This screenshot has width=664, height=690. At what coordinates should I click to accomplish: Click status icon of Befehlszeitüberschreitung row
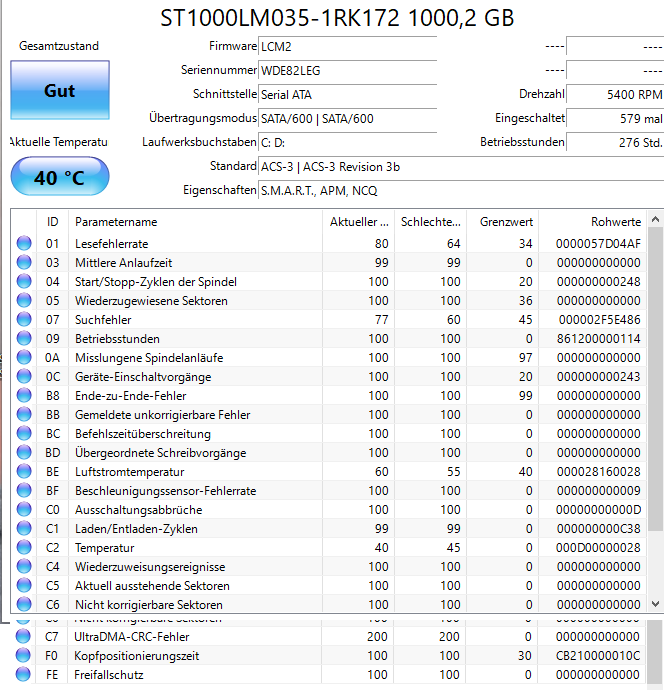click(24, 433)
